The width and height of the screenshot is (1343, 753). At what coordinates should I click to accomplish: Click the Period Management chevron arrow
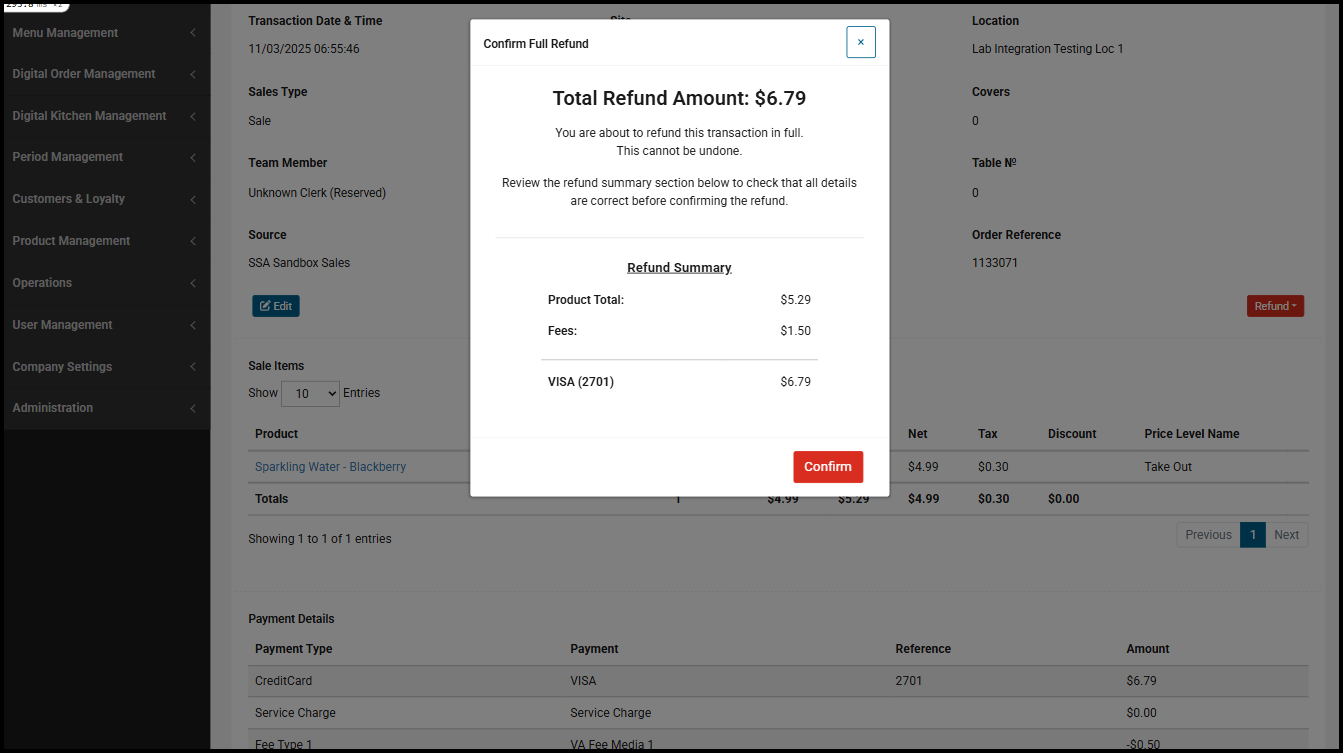192,157
